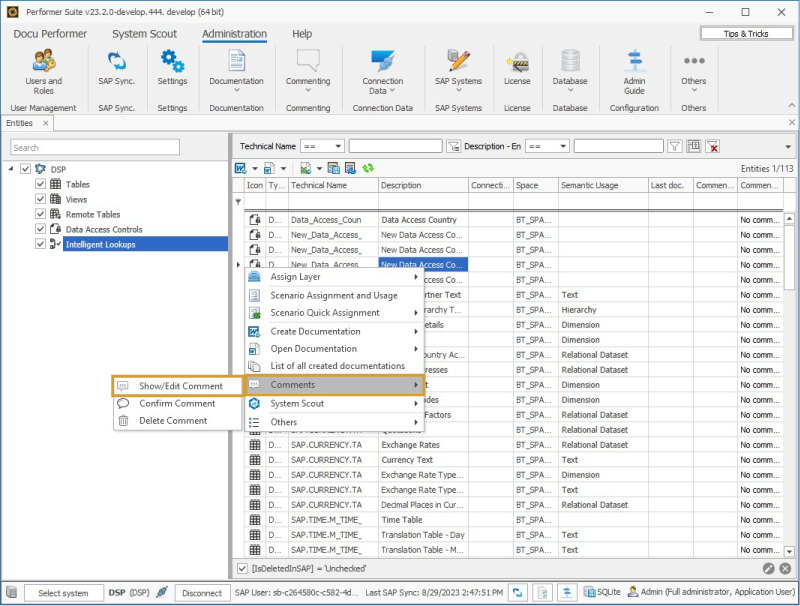This screenshot has width=800, height=606.
Task: Click the Tips & Tricks button
Action: click(746, 33)
